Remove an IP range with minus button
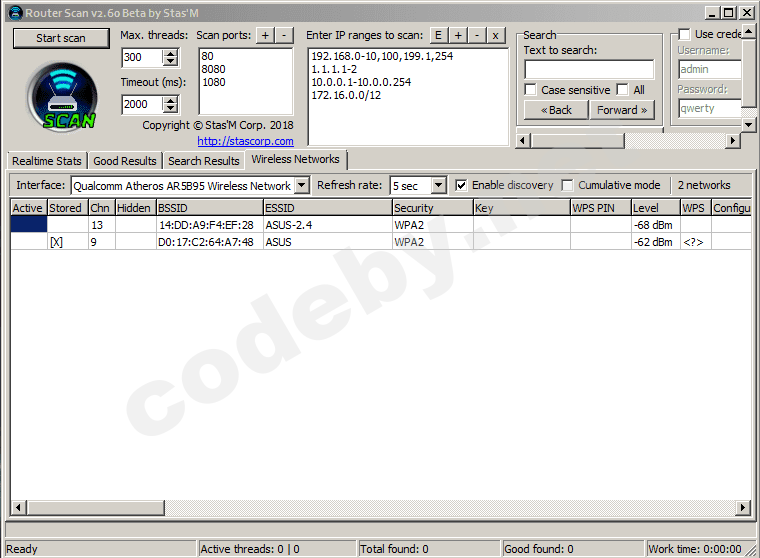 477,35
